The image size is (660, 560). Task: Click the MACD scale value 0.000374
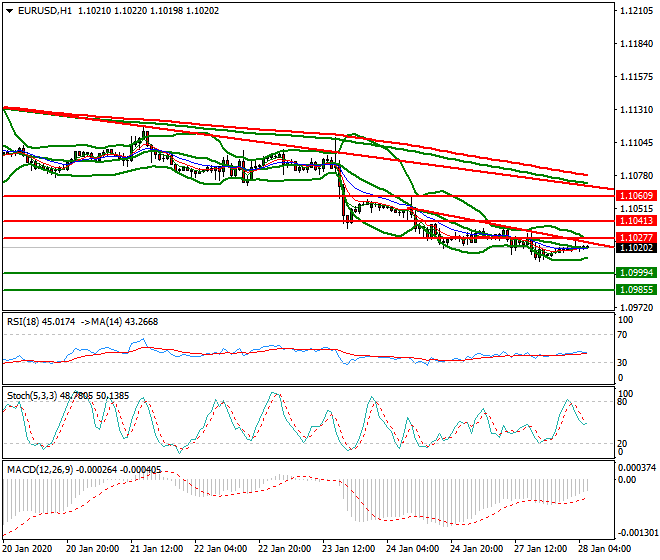(x=637, y=468)
